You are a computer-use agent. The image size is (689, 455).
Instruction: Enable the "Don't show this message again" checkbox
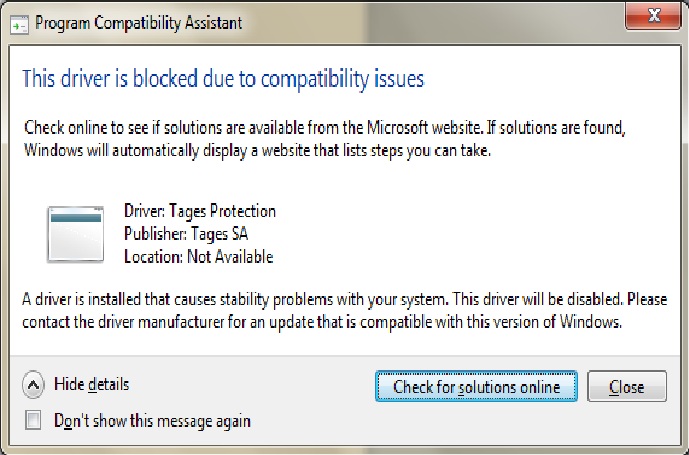(33, 420)
